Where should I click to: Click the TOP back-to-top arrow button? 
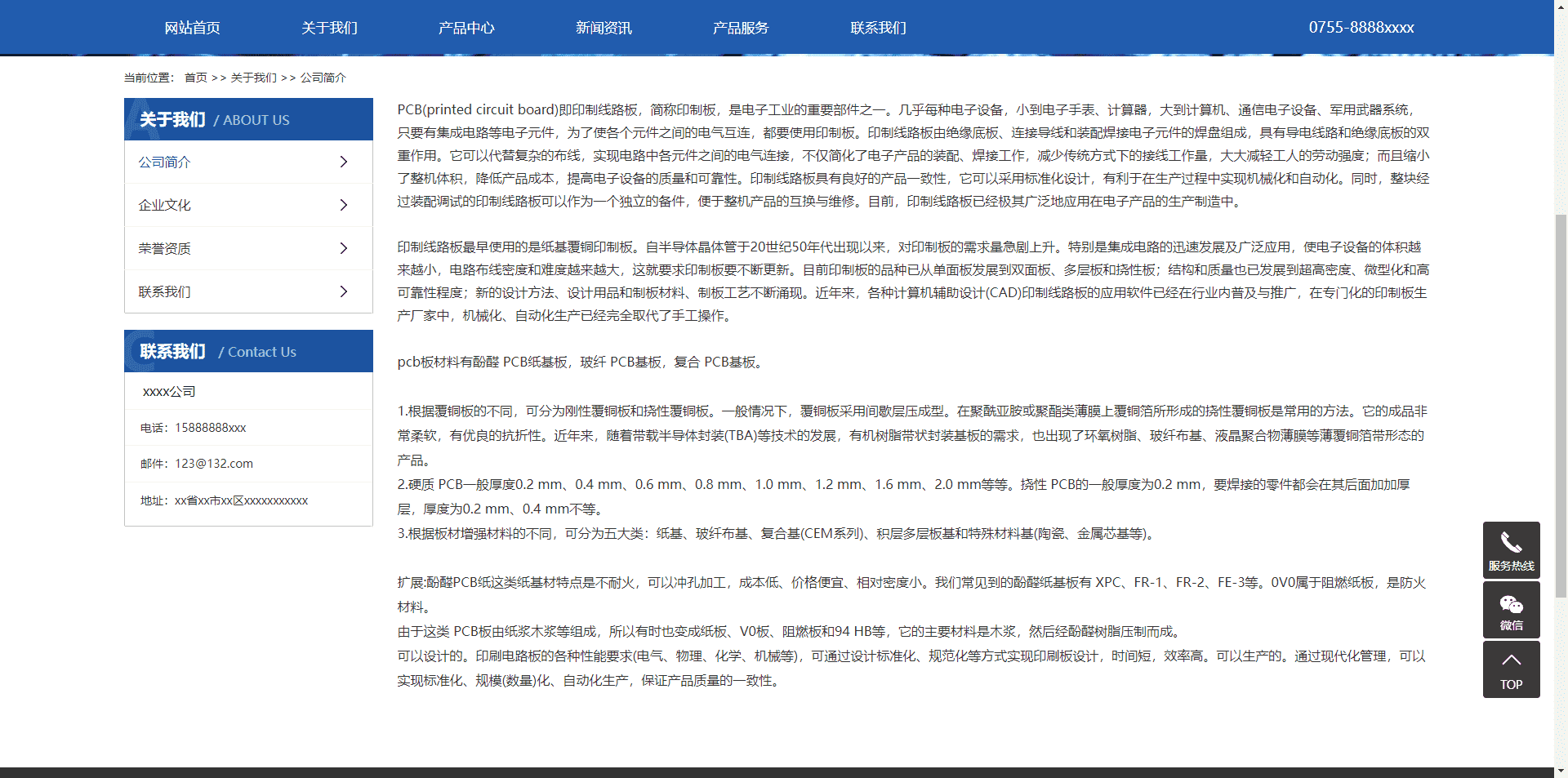[1511, 669]
